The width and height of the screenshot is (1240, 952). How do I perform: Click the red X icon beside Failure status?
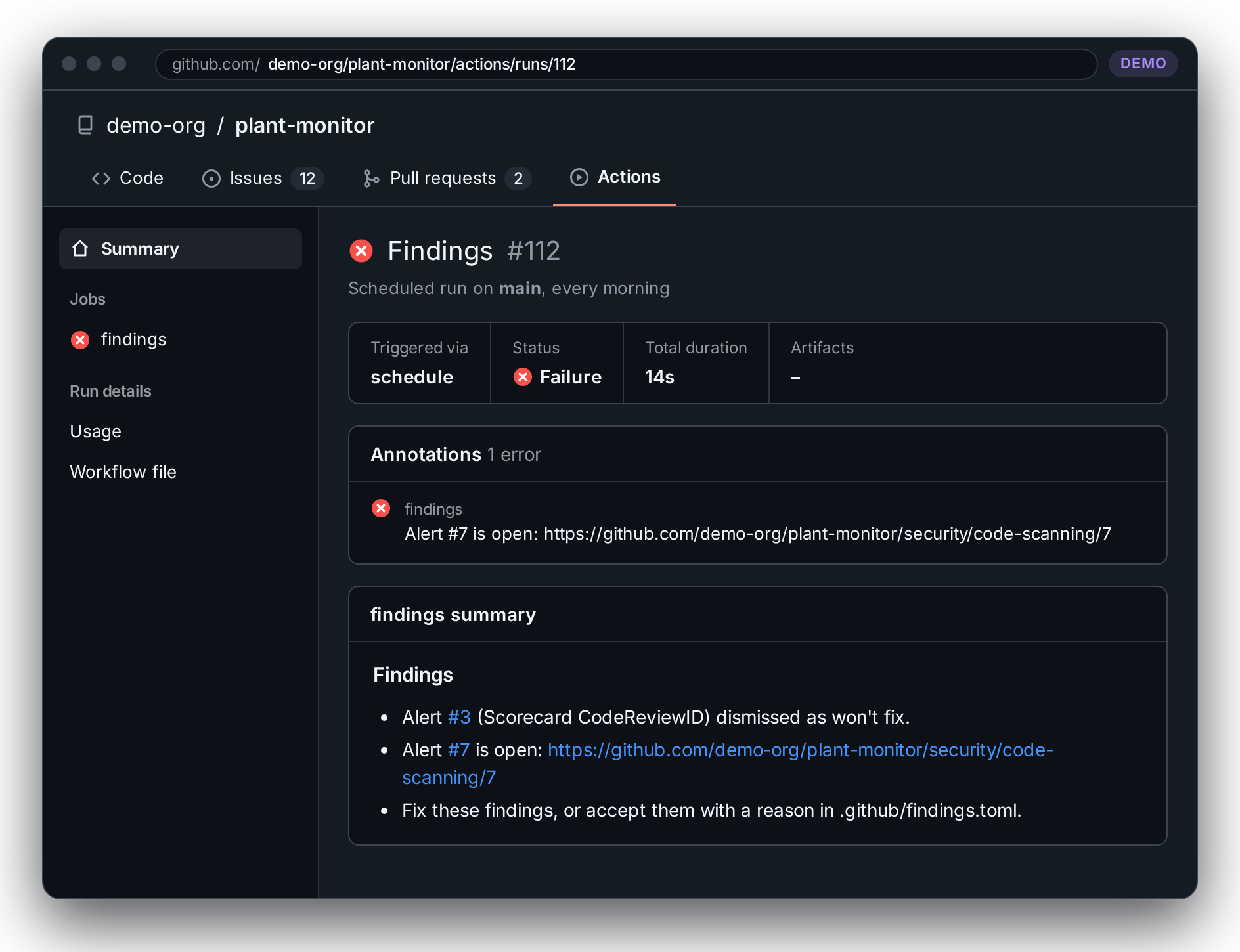pos(523,377)
